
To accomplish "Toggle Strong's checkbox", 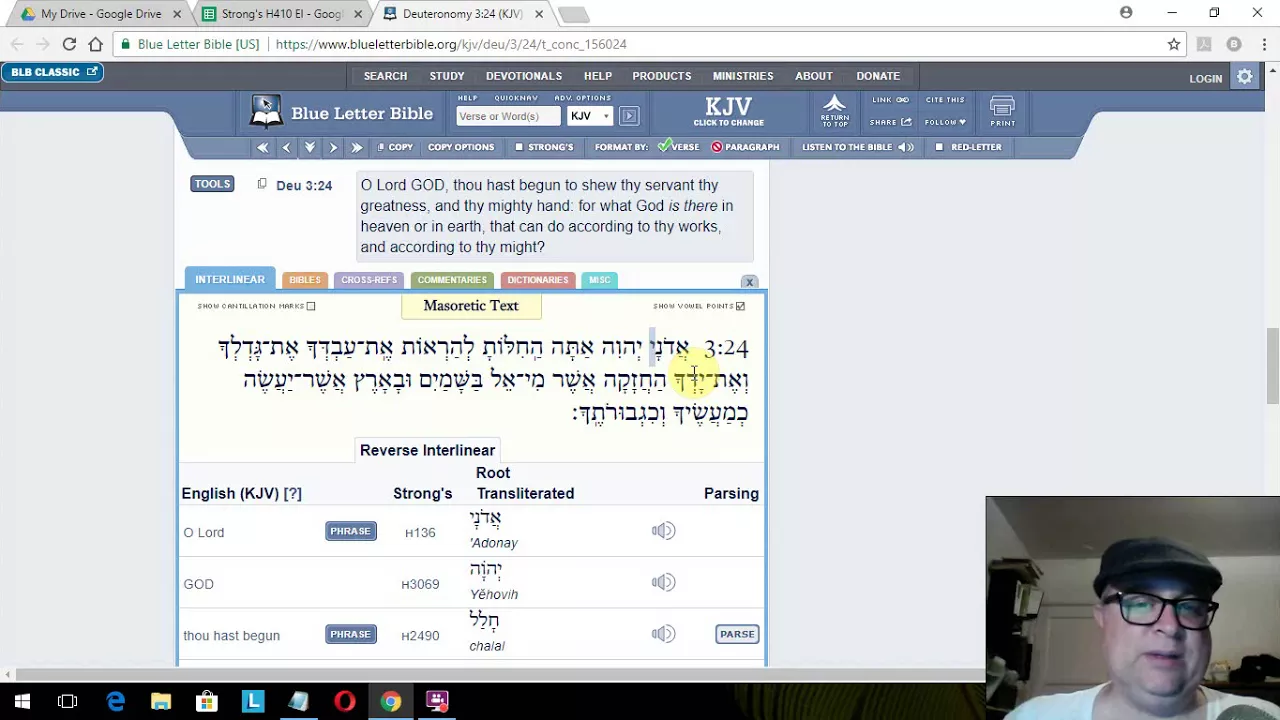I will [x=518, y=147].
